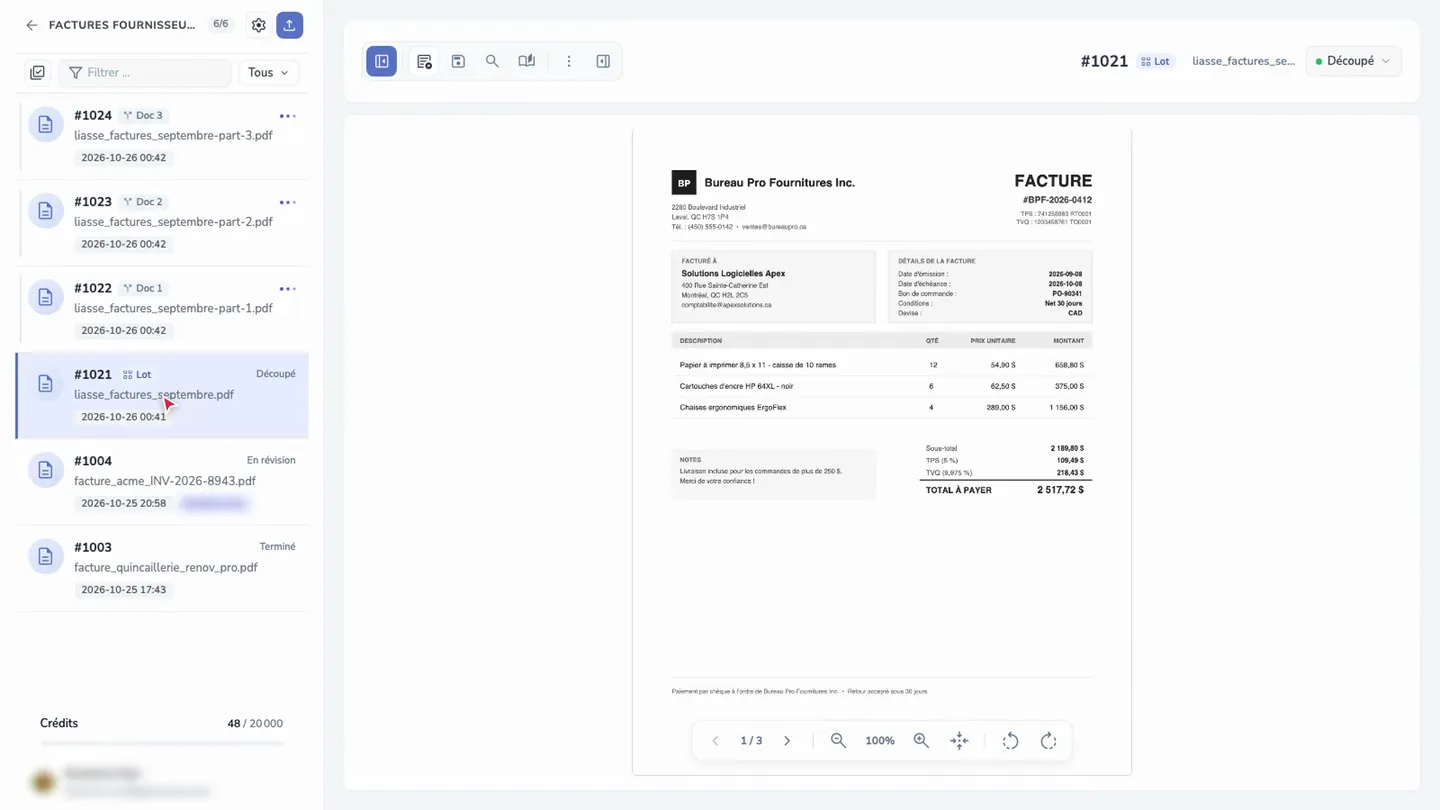Go to previous page of PDF
This screenshot has width=1440, height=810.
(x=715, y=741)
